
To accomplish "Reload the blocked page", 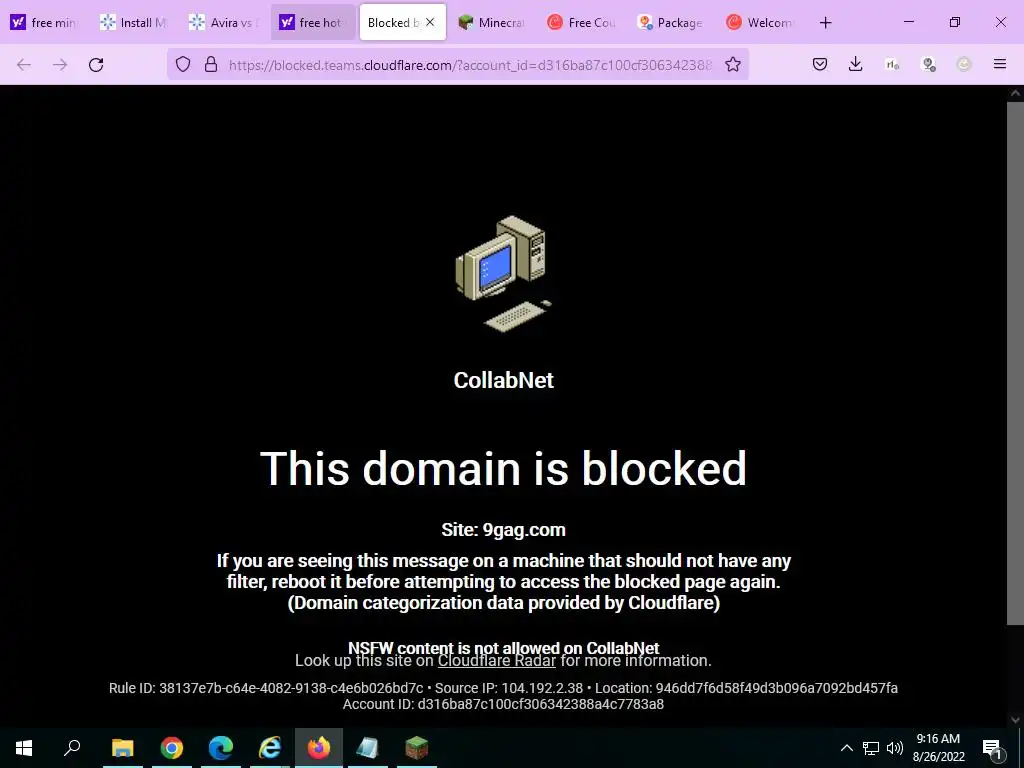I will [x=96, y=64].
